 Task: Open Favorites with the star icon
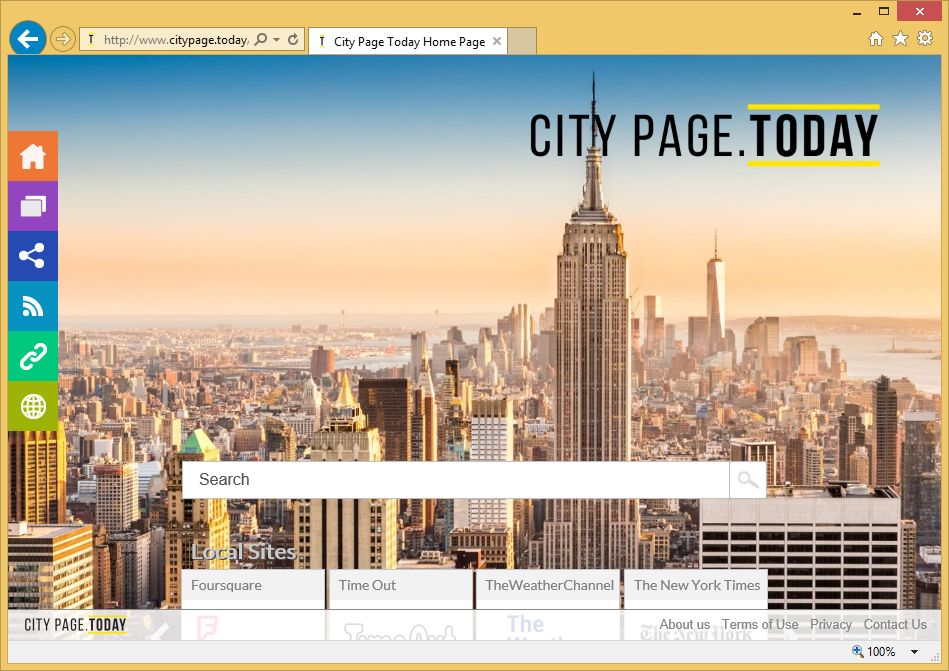coord(901,39)
